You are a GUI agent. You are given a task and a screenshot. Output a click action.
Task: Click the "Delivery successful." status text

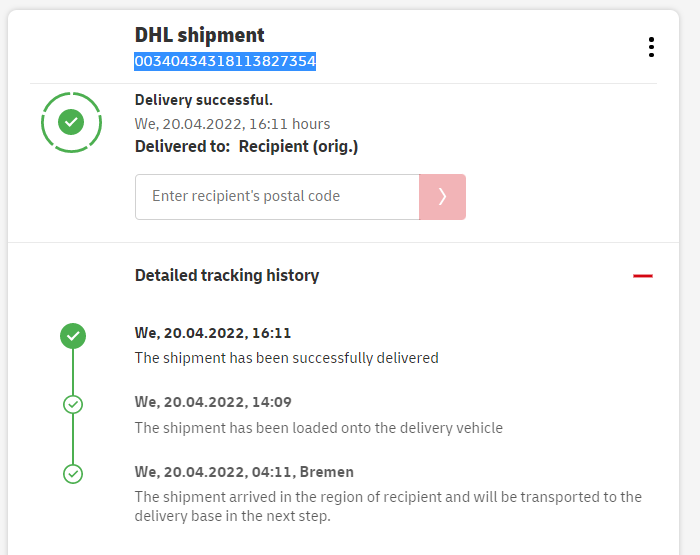click(204, 100)
